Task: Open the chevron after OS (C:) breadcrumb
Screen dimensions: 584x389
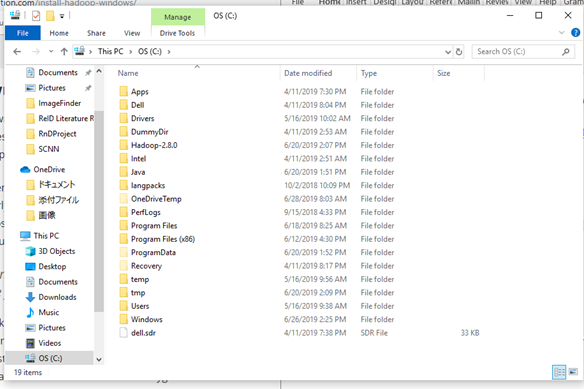Action: (169, 51)
